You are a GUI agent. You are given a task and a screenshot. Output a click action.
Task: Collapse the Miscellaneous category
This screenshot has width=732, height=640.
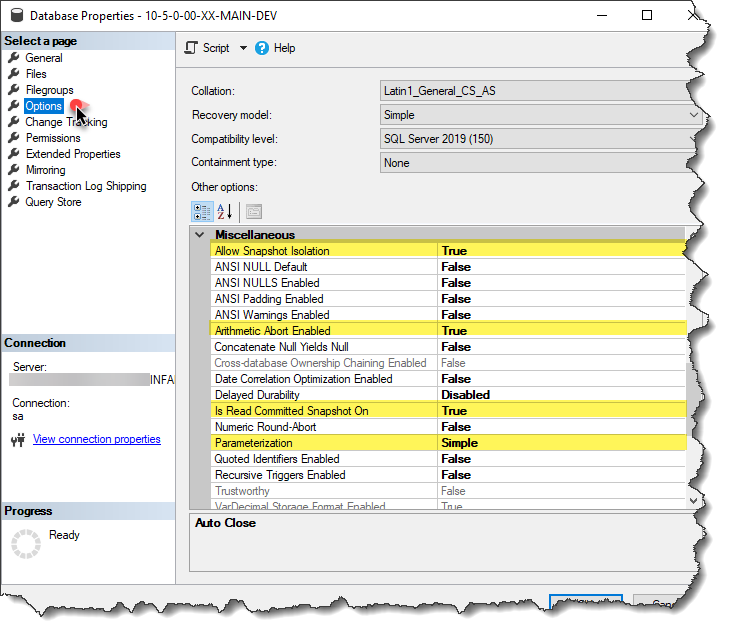click(x=200, y=234)
